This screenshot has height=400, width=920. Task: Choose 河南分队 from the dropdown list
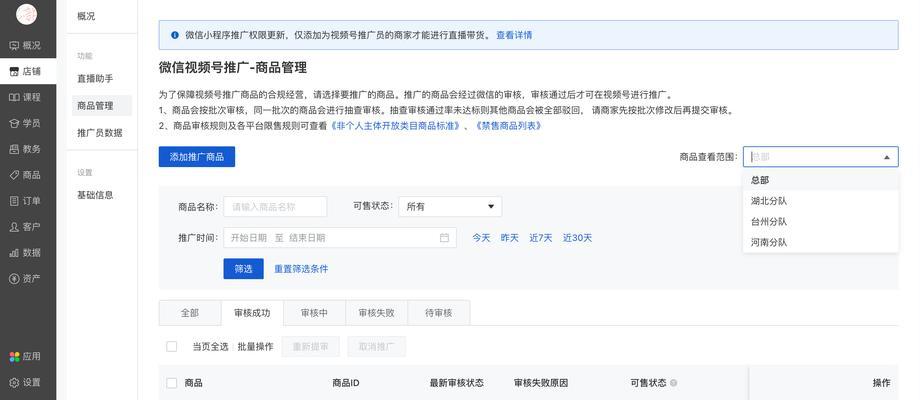(820, 242)
